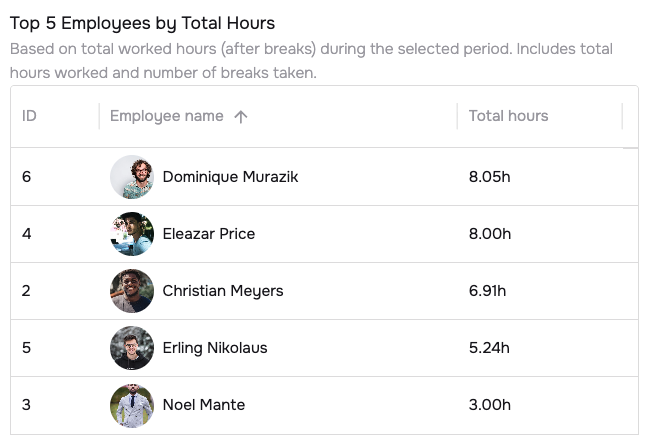Click the Top 5 Employees by Total Hours heading
Screen dimensions: 651x435
(x=142, y=23)
